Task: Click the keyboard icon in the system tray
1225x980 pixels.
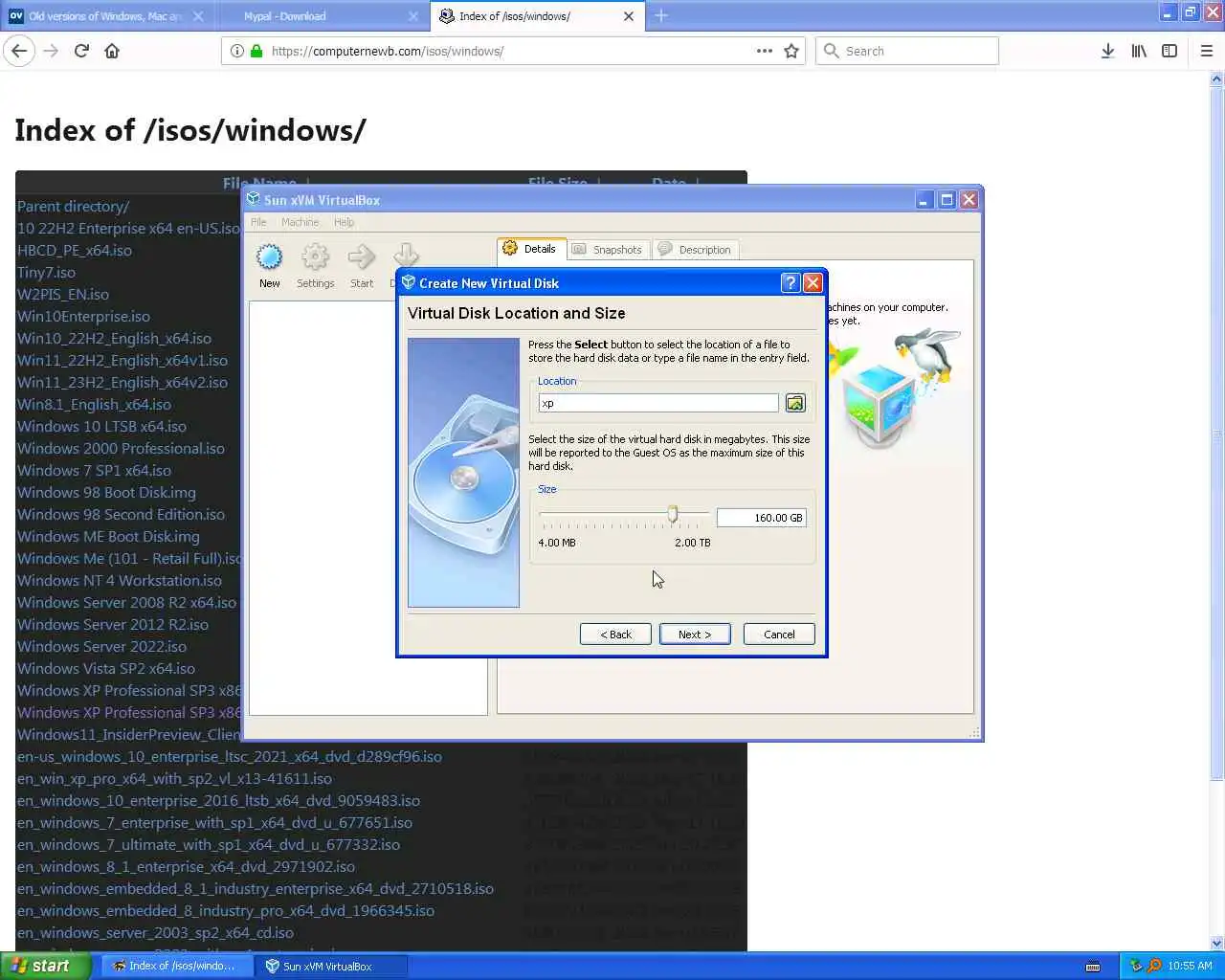Action: coord(1093,967)
